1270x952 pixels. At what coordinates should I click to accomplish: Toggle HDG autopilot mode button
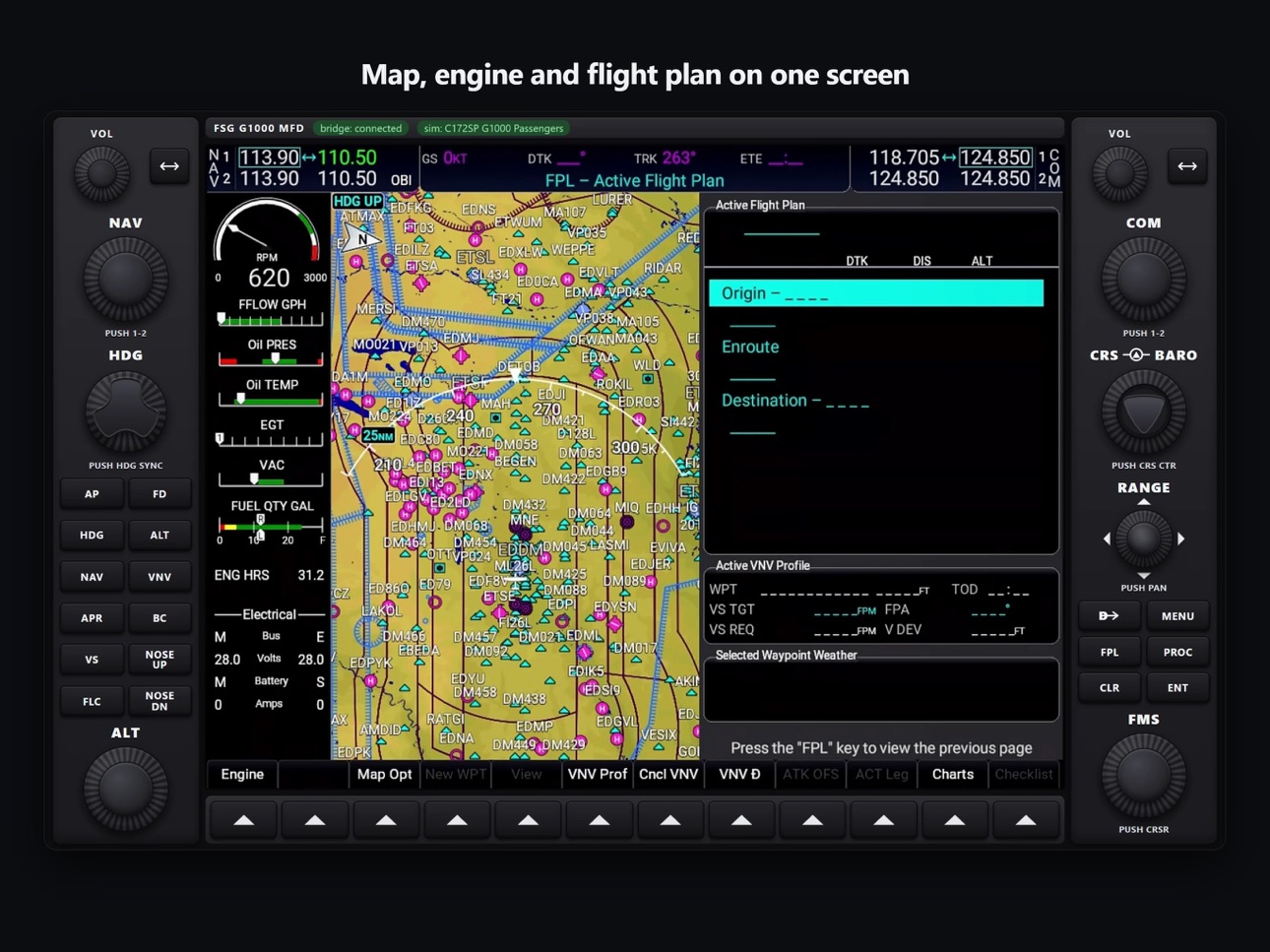tap(92, 536)
